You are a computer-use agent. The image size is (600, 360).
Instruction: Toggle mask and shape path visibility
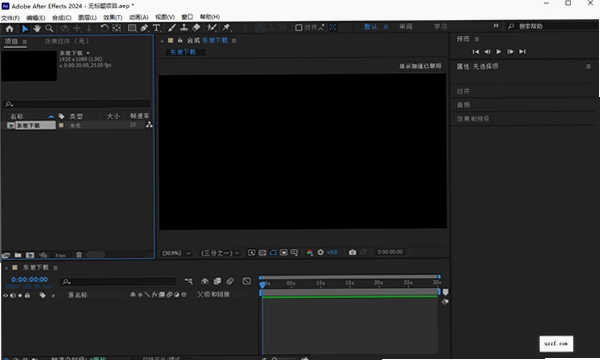(273, 252)
